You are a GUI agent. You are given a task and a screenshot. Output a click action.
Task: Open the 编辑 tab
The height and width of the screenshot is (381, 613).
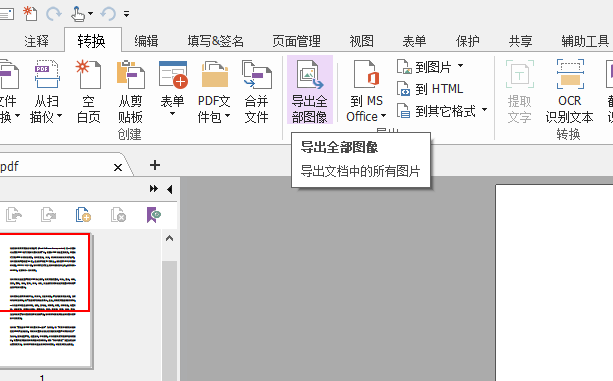pyautogui.click(x=146, y=41)
